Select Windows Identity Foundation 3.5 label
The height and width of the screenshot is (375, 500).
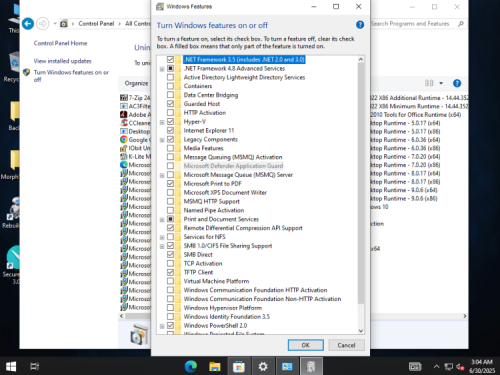click(x=227, y=317)
